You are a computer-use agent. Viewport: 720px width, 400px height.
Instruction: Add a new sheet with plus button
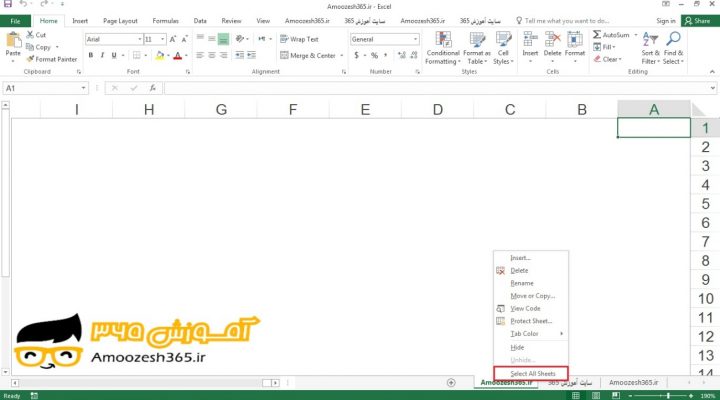pos(451,383)
